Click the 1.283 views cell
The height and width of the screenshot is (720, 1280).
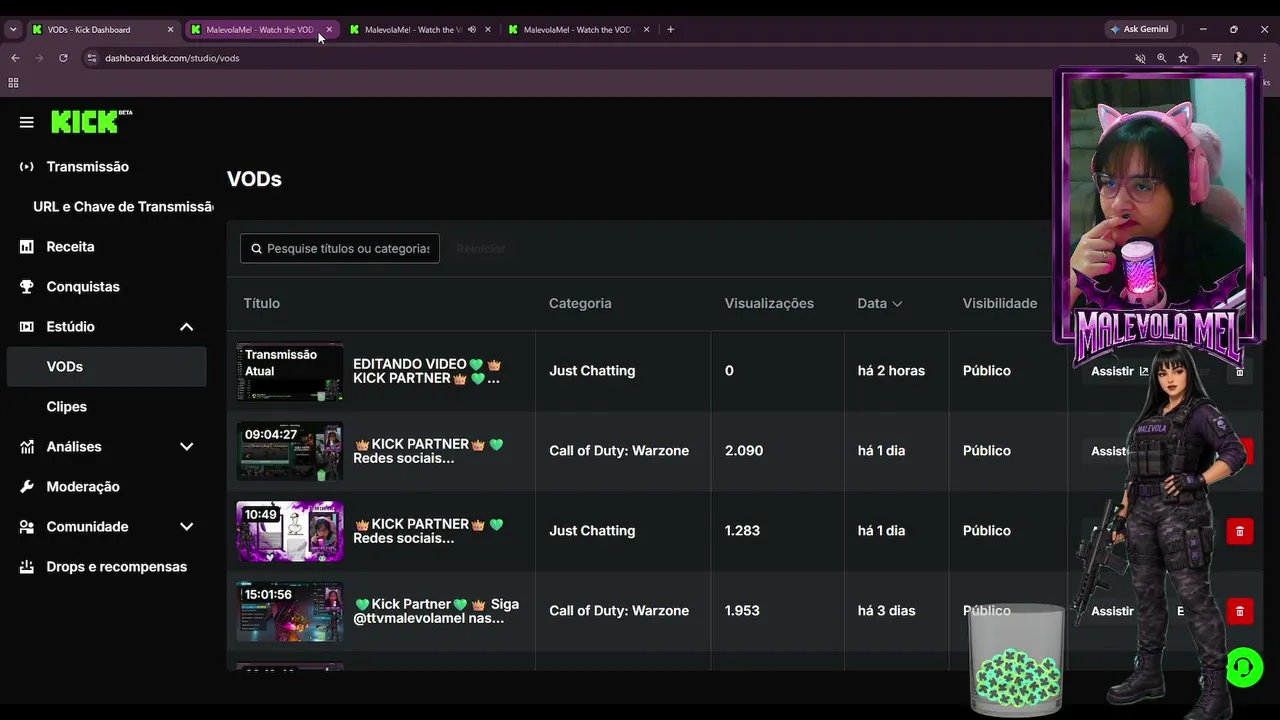(743, 531)
